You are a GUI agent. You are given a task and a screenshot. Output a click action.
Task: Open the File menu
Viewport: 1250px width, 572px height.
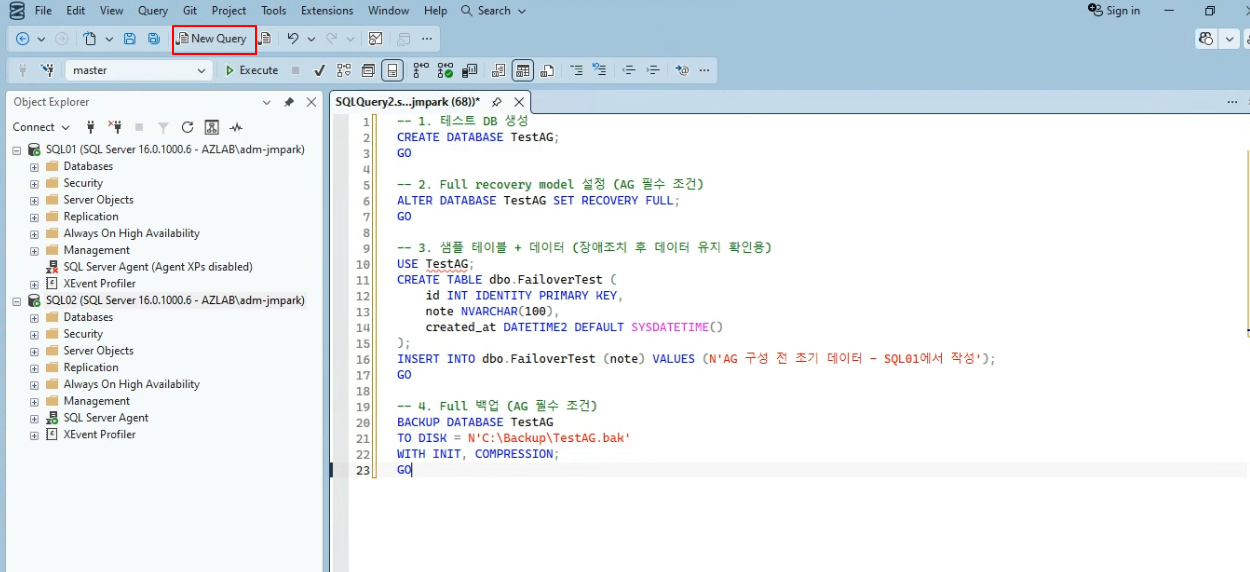point(43,11)
